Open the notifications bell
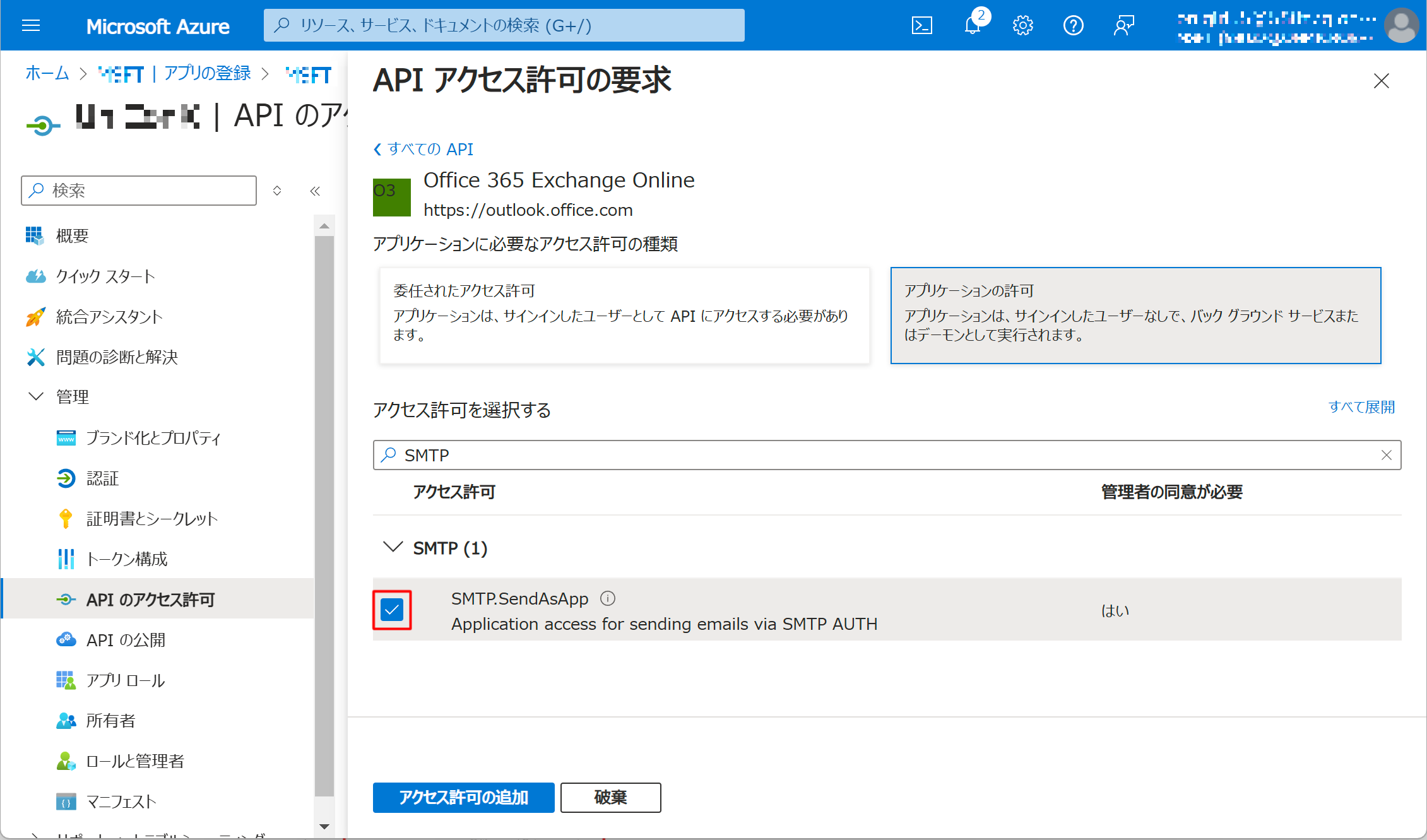The image size is (1427, 840). 973,25
